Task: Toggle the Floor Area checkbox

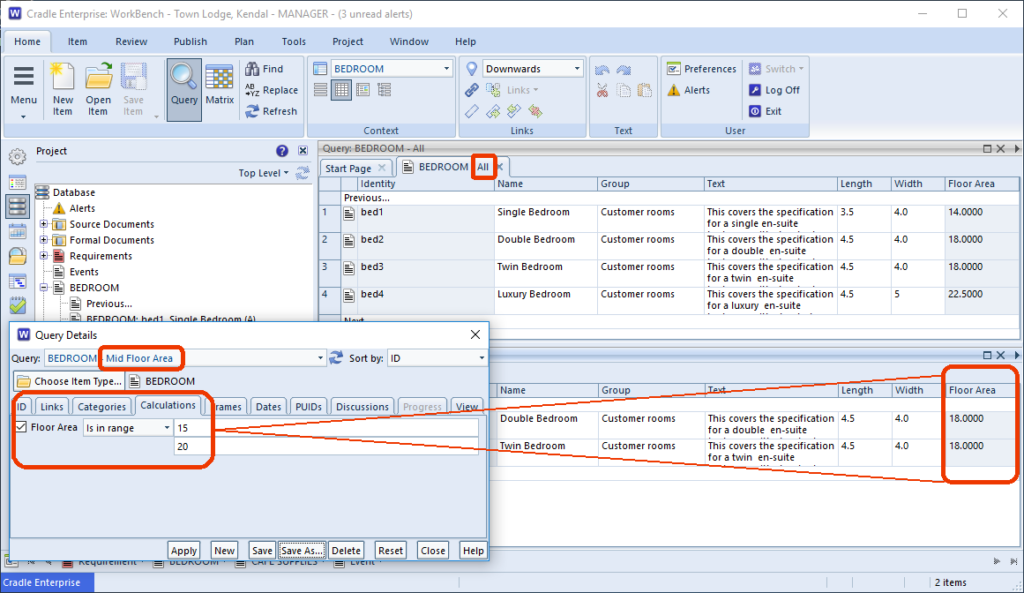Action: [21, 427]
